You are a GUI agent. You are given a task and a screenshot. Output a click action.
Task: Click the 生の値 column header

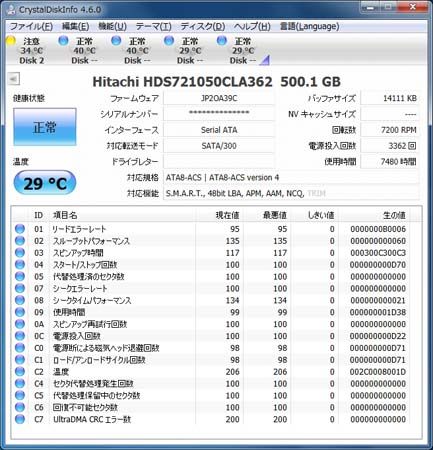point(394,215)
